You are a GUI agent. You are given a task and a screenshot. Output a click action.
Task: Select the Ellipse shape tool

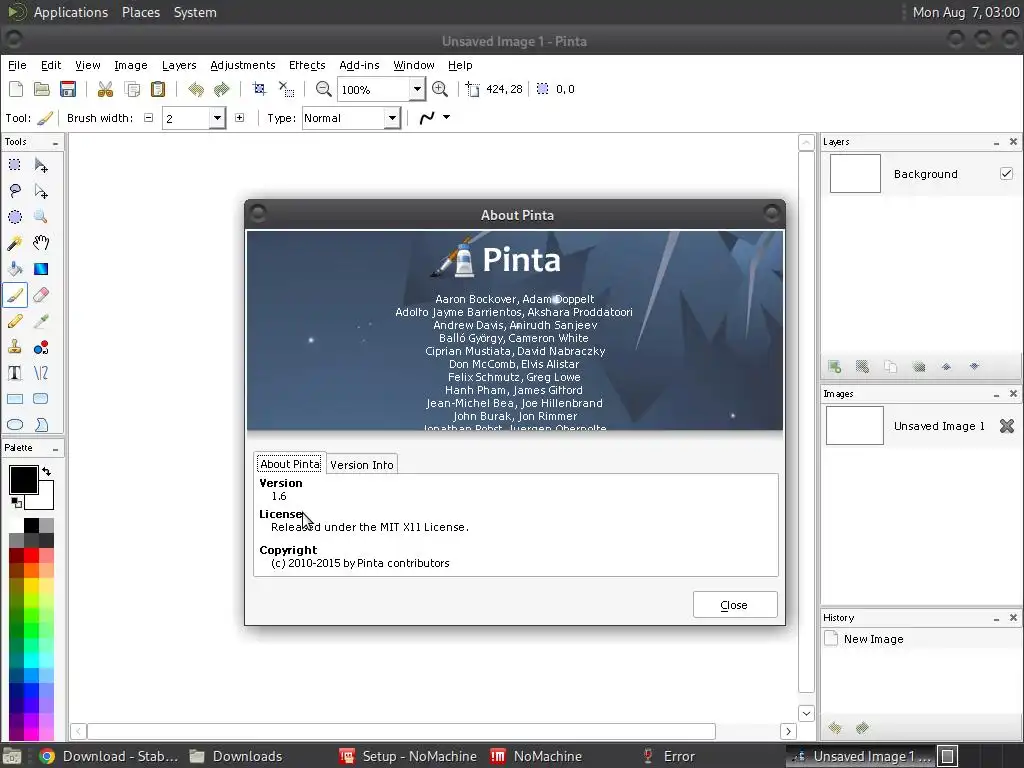pyautogui.click(x=14, y=425)
